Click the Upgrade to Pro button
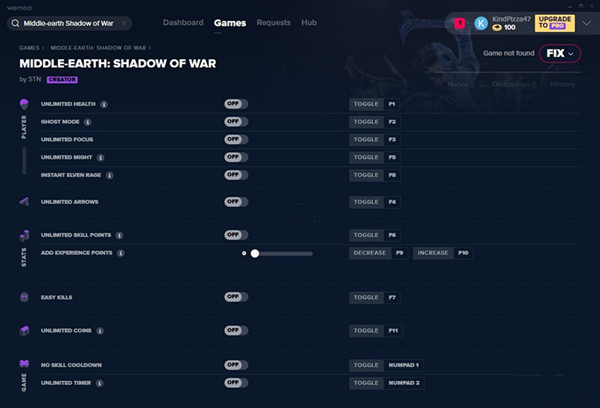 554,23
